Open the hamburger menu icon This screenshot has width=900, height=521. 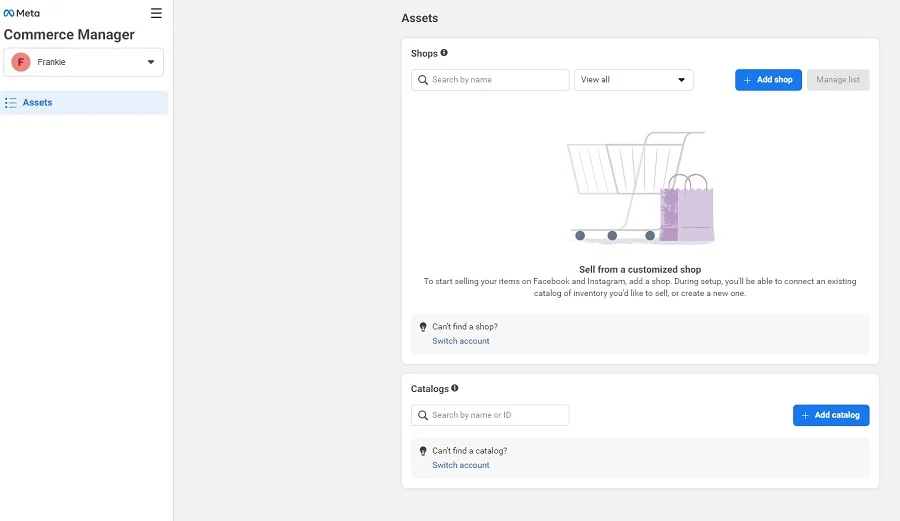[x=156, y=13]
